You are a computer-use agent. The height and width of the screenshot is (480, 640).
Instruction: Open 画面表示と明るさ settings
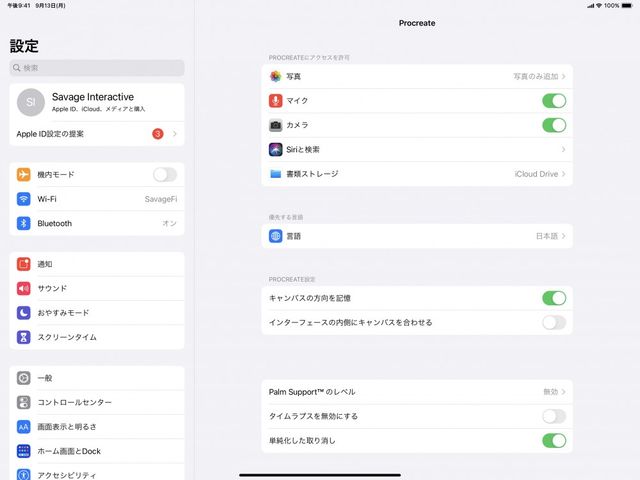tap(97, 427)
